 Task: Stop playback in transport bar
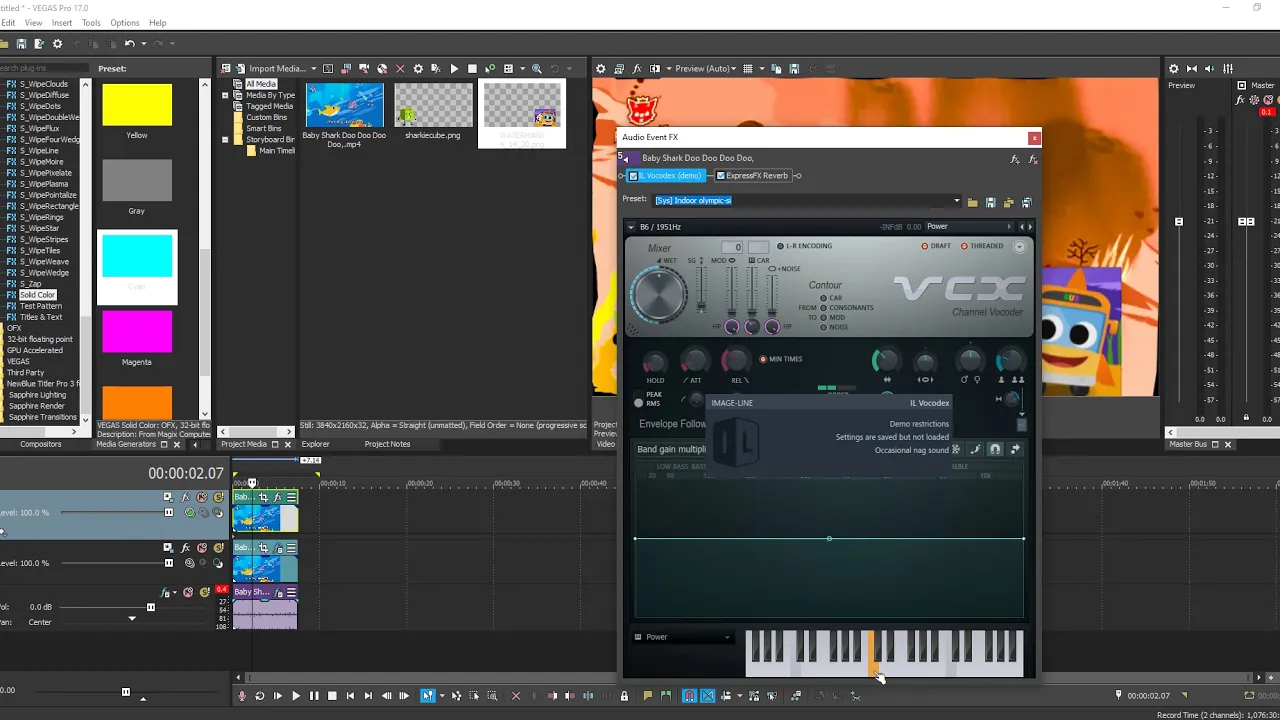pyautogui.click(x=332, y=696)
